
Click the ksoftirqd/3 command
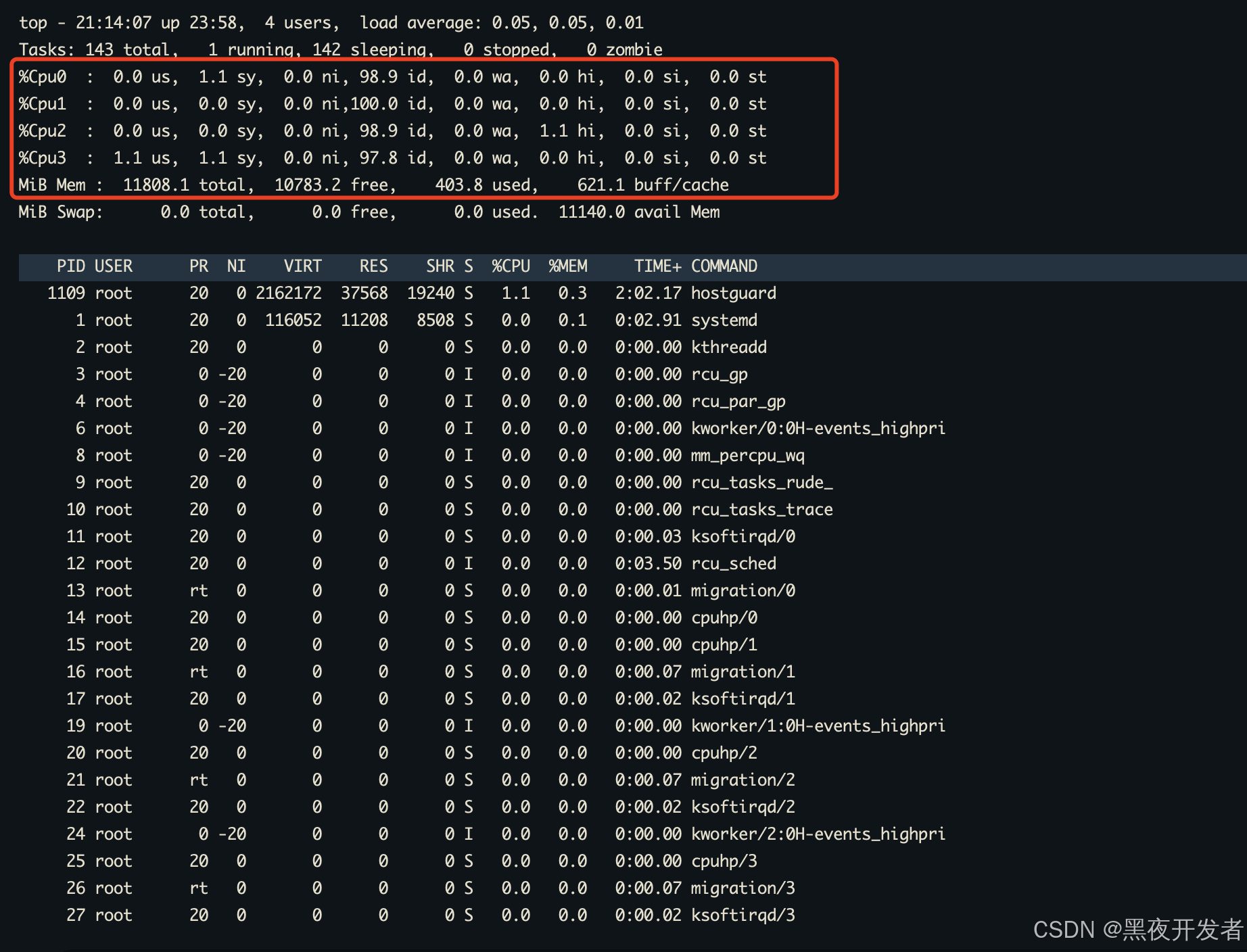[743, 915]
